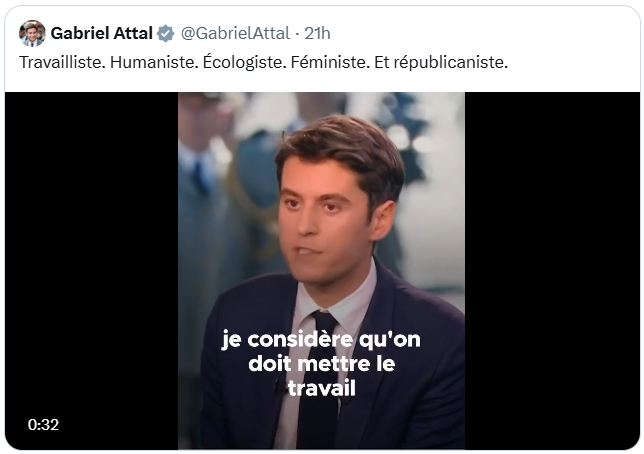This screenshot has height=454, width=644.
Task: Select the word Travailliste in the tweet
Action: 62,62
